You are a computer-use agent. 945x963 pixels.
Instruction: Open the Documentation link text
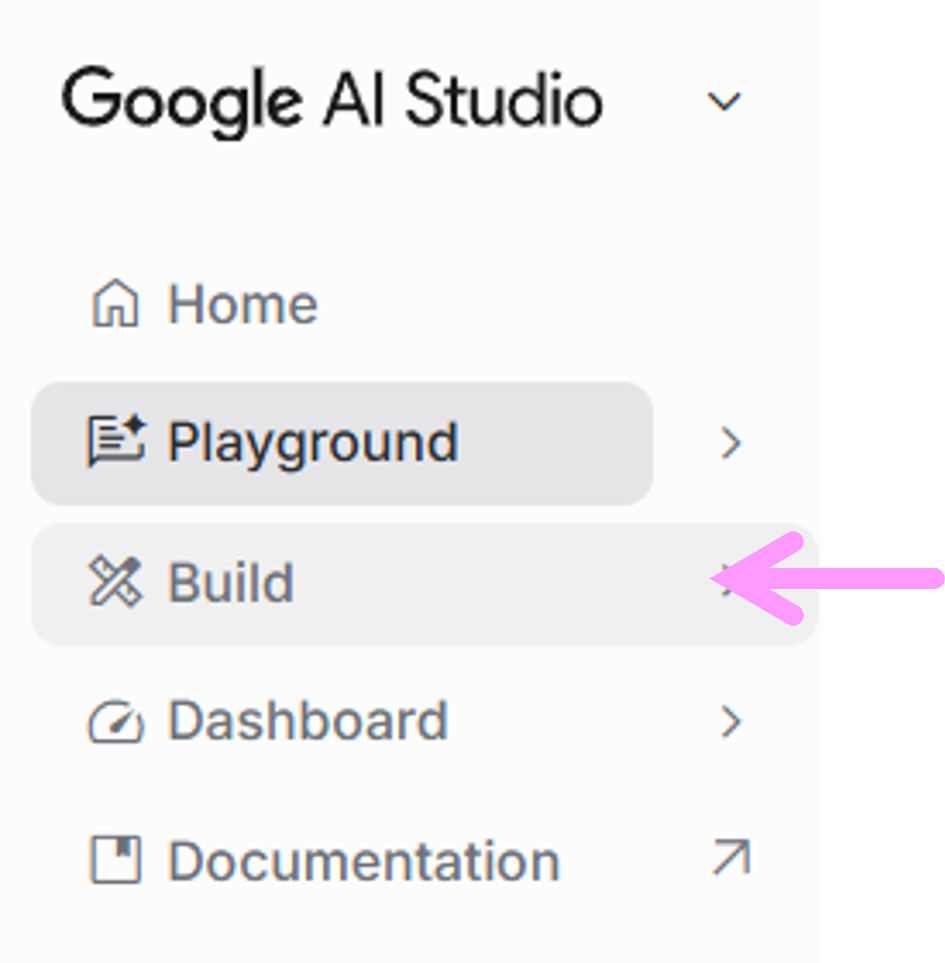pos(363,861)
